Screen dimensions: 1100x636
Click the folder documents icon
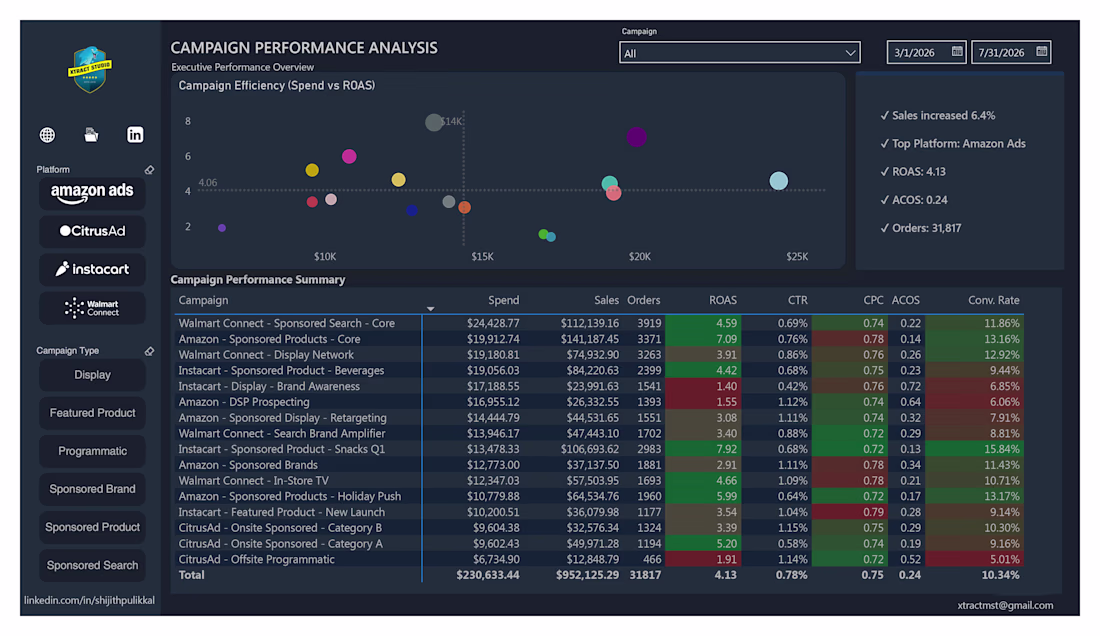click(x=91, y=135)
